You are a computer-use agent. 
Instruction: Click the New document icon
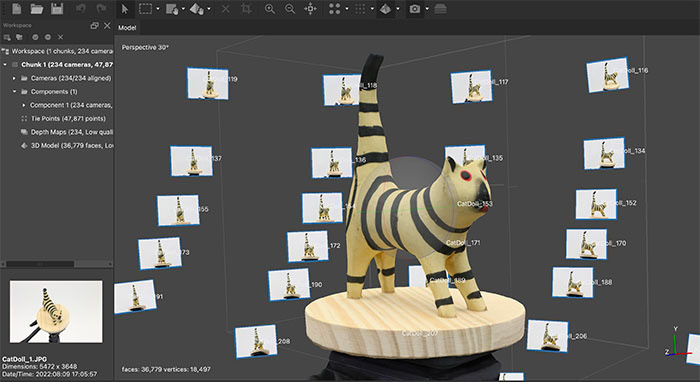pyautogui.click(x=17, y=8)
